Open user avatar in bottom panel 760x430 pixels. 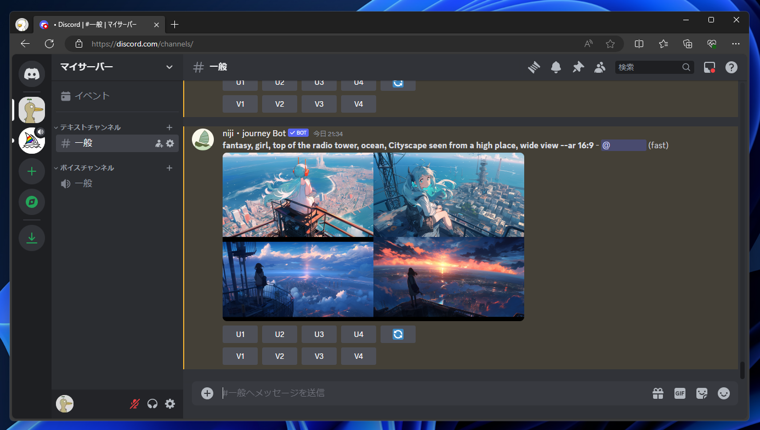click(64, 404)
